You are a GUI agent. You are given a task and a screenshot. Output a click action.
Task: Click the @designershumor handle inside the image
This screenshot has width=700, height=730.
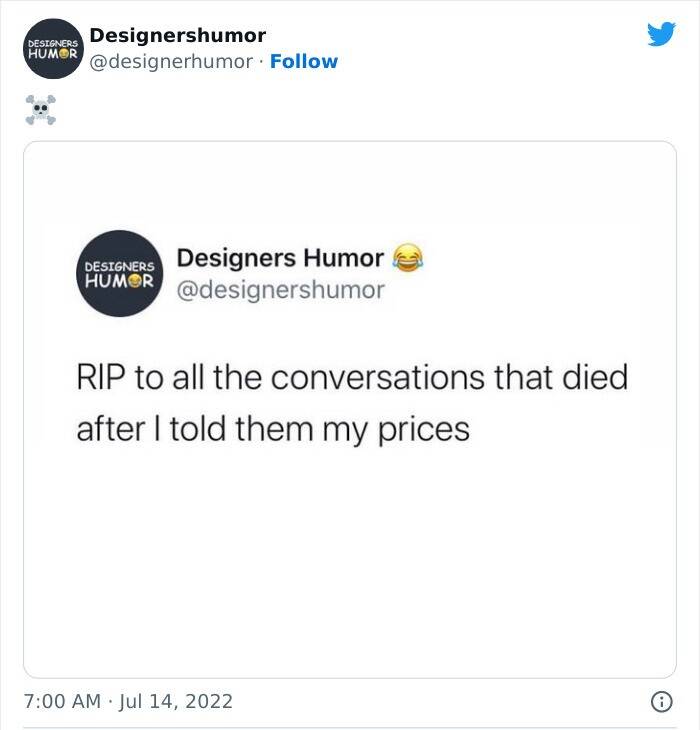(280, 290)
